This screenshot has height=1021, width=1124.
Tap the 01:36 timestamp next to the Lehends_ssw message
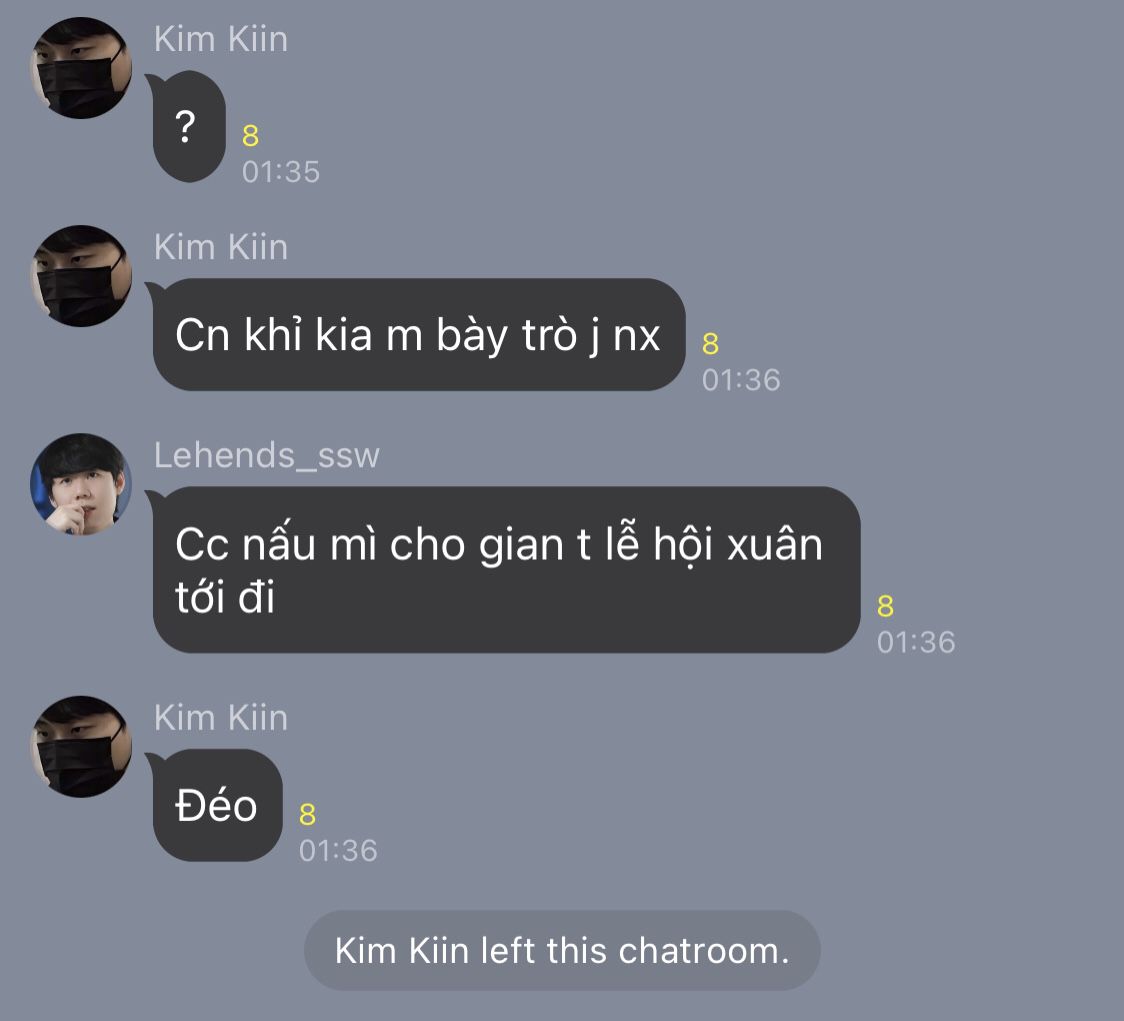pos(916,642)
